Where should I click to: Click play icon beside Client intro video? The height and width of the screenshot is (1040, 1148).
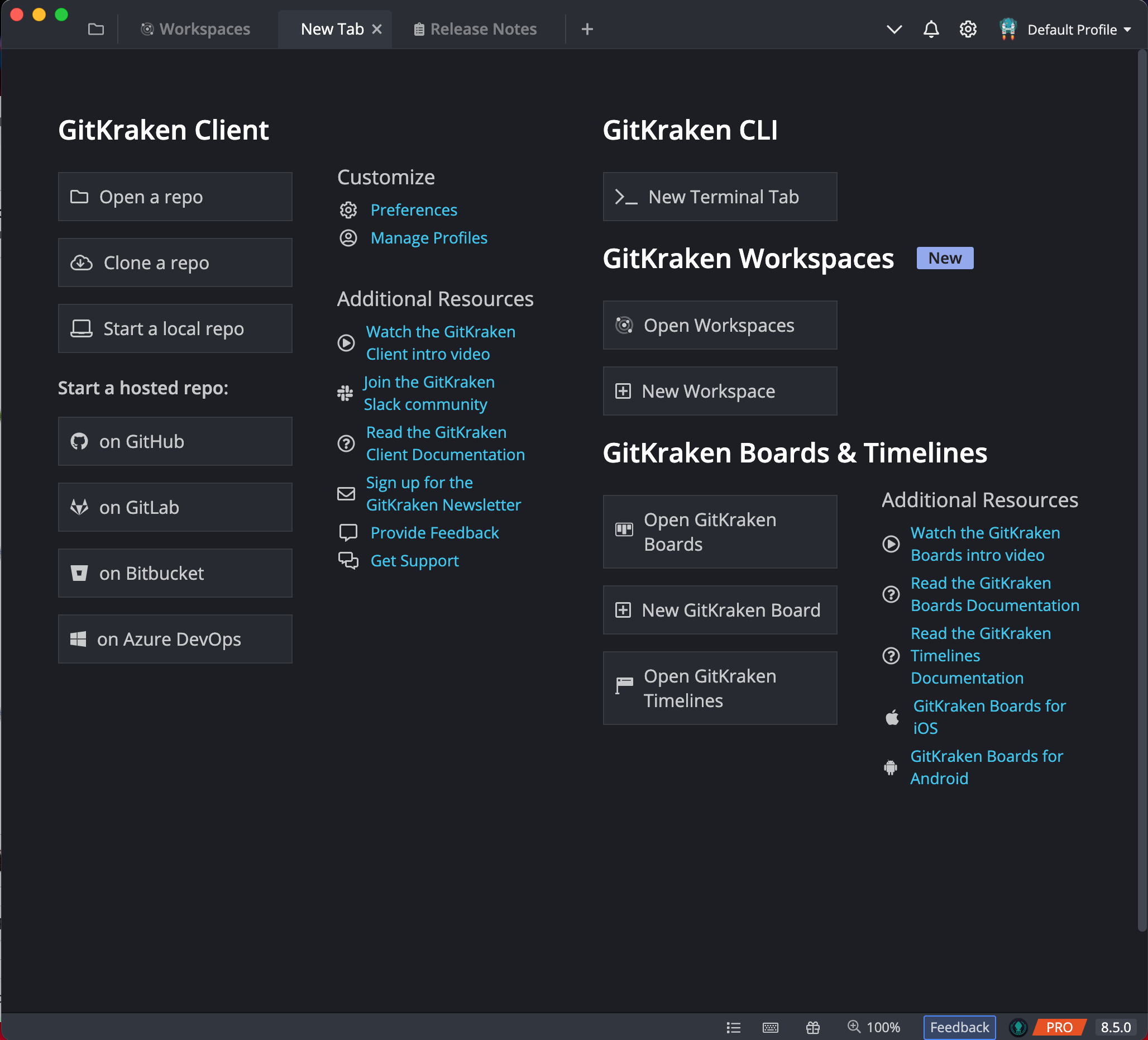[346, 343]
